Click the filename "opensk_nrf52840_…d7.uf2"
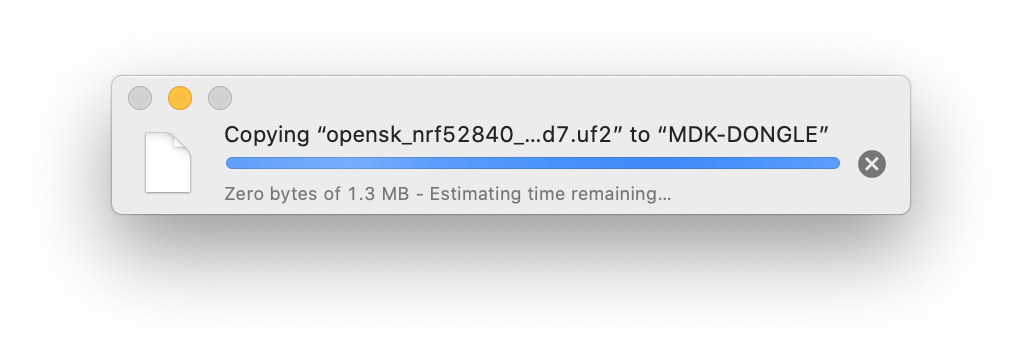This screenshot has height=362, width=1022. point(473,135)
